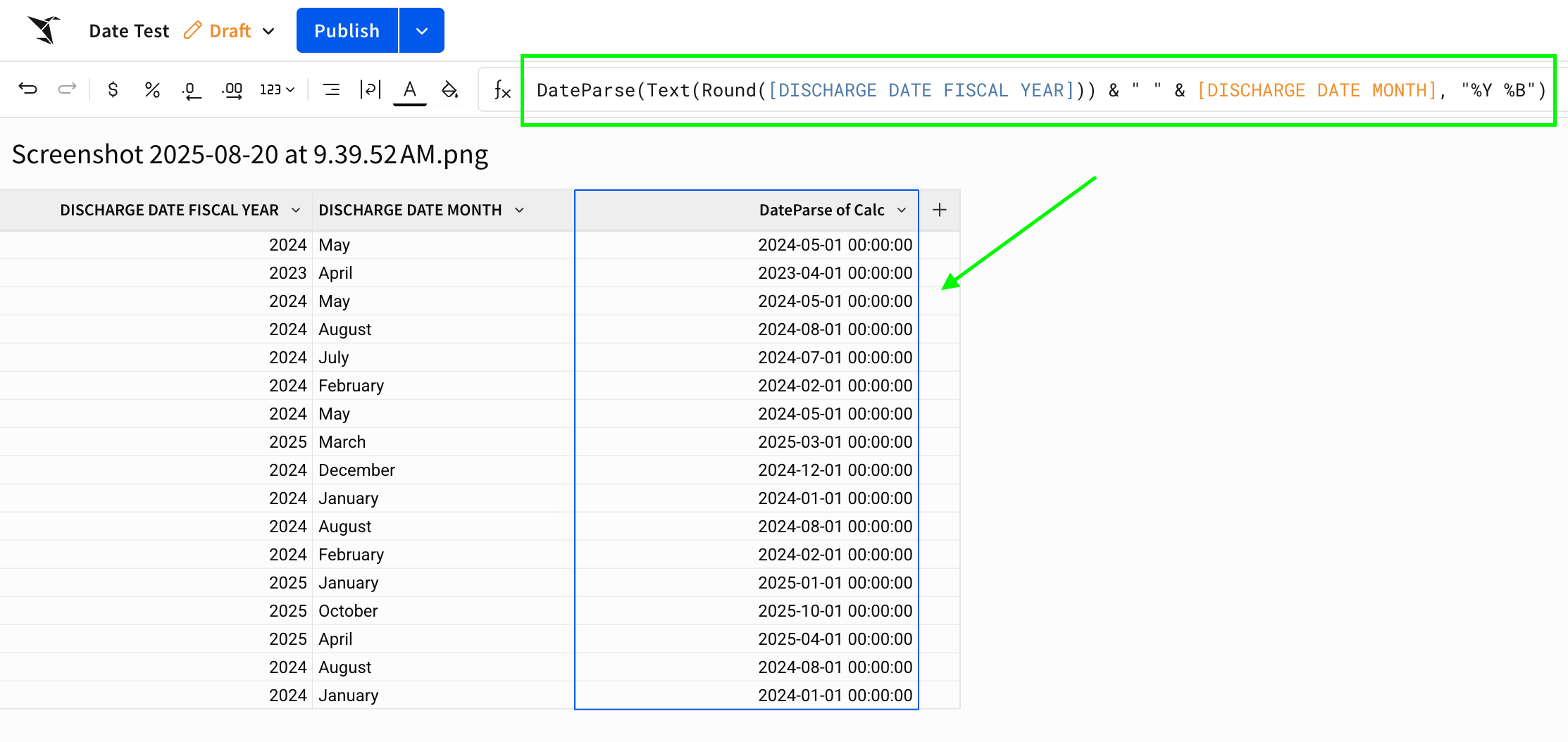Increase decimal places
The image size is (1568, 742).
pyautogui.click(x=231, y=89)
